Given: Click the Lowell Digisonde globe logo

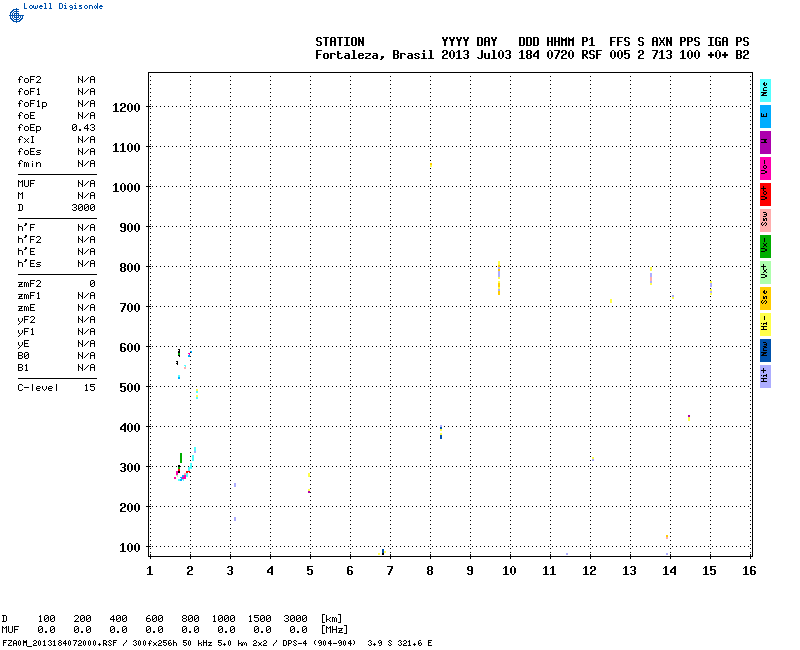Looking at the screenshot, I should point(15,15).
